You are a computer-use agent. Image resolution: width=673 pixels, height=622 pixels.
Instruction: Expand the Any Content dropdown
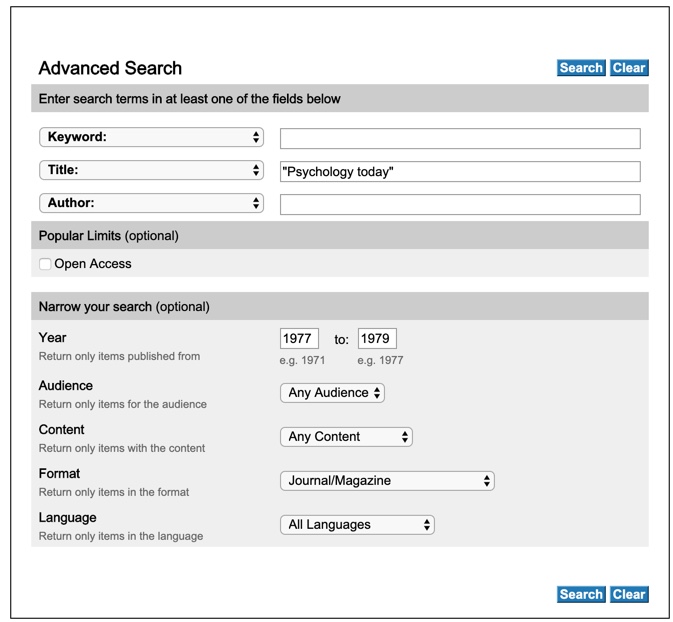(346, 437)
